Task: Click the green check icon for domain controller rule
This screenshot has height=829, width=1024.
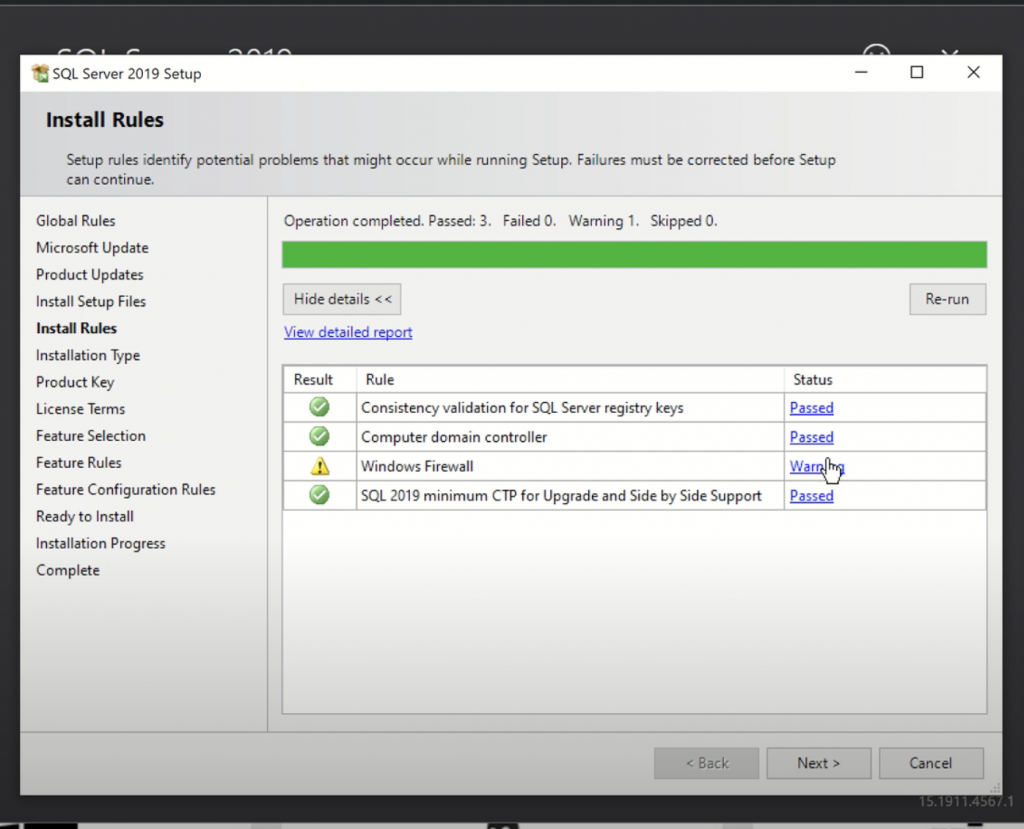Action: (x=319, y=436)
